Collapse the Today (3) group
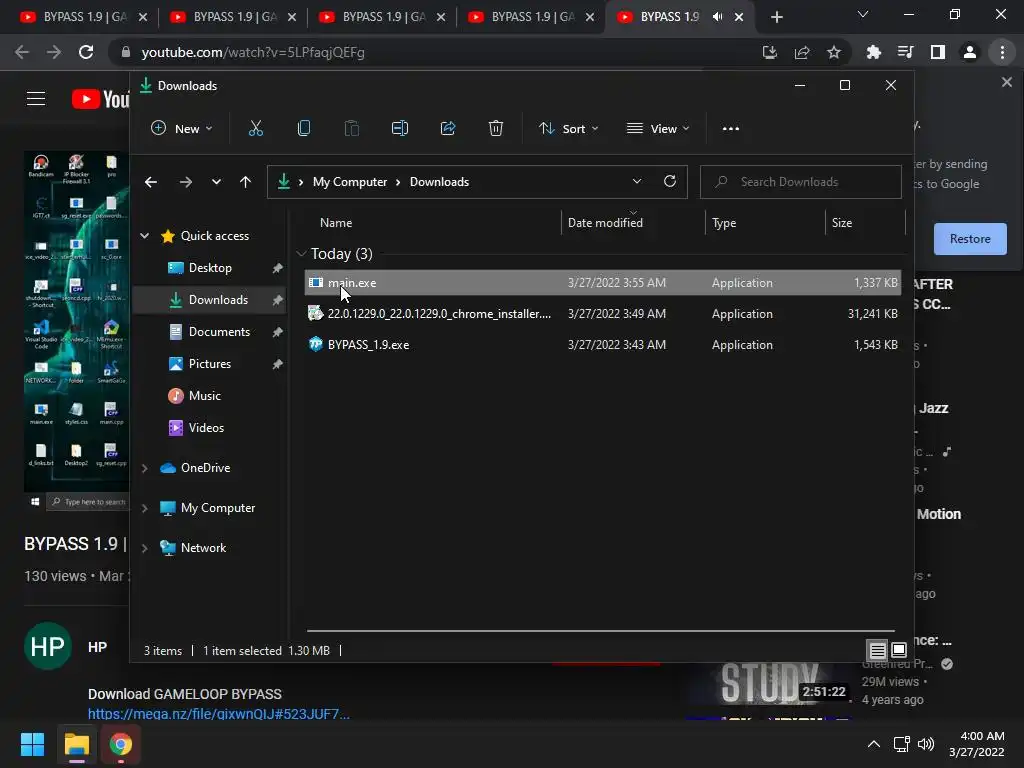 coord(301,253)
